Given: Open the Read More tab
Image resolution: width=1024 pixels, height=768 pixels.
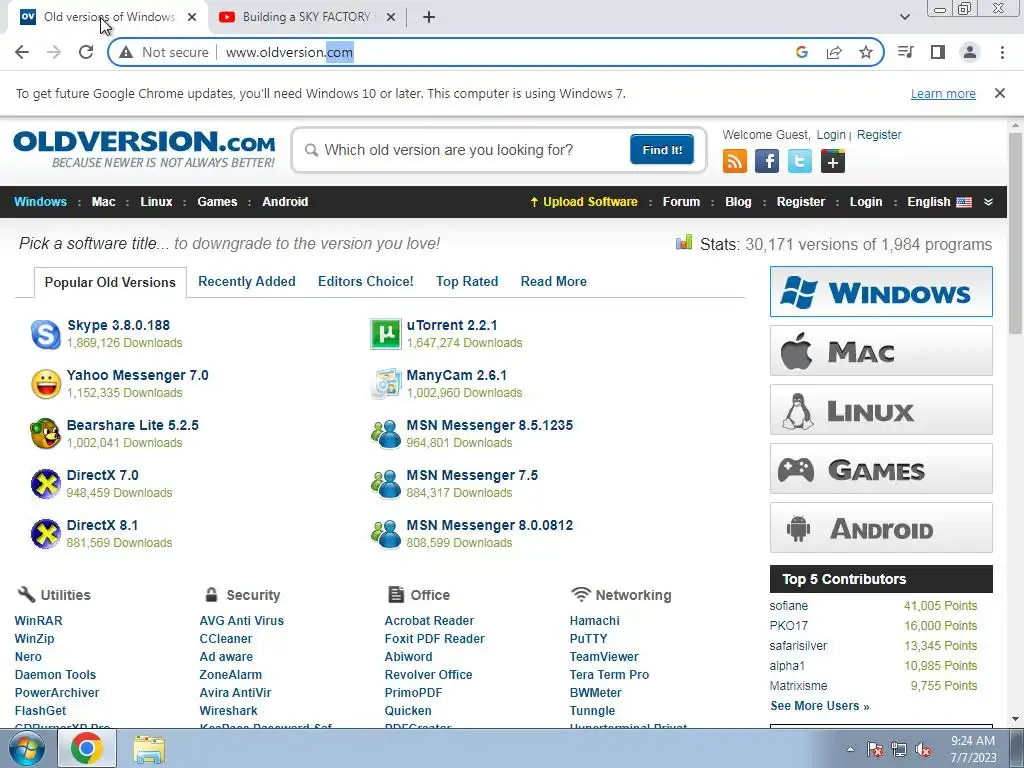Looking at the screenshot, I should (554, 281).
